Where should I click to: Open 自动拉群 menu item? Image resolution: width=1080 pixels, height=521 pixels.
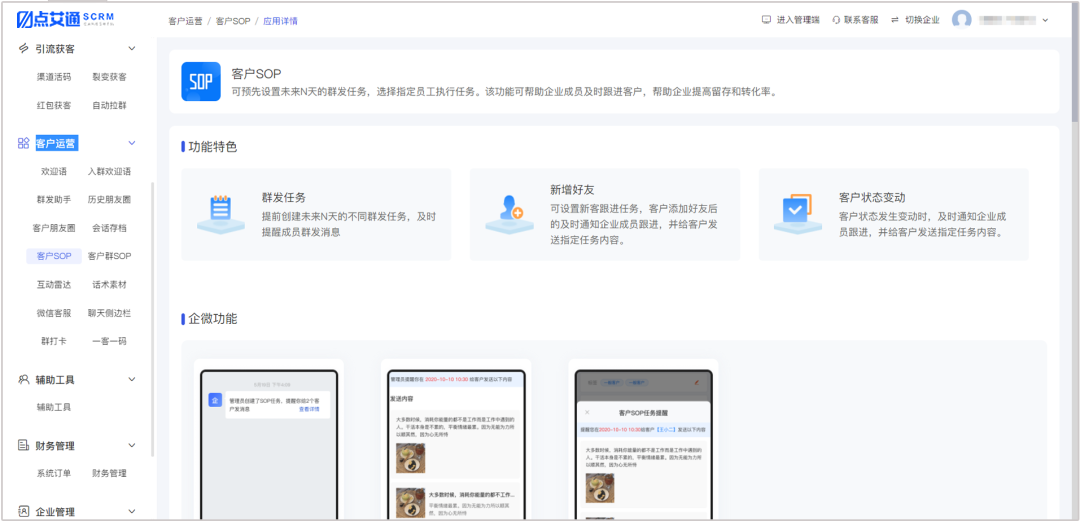[110, 105]
